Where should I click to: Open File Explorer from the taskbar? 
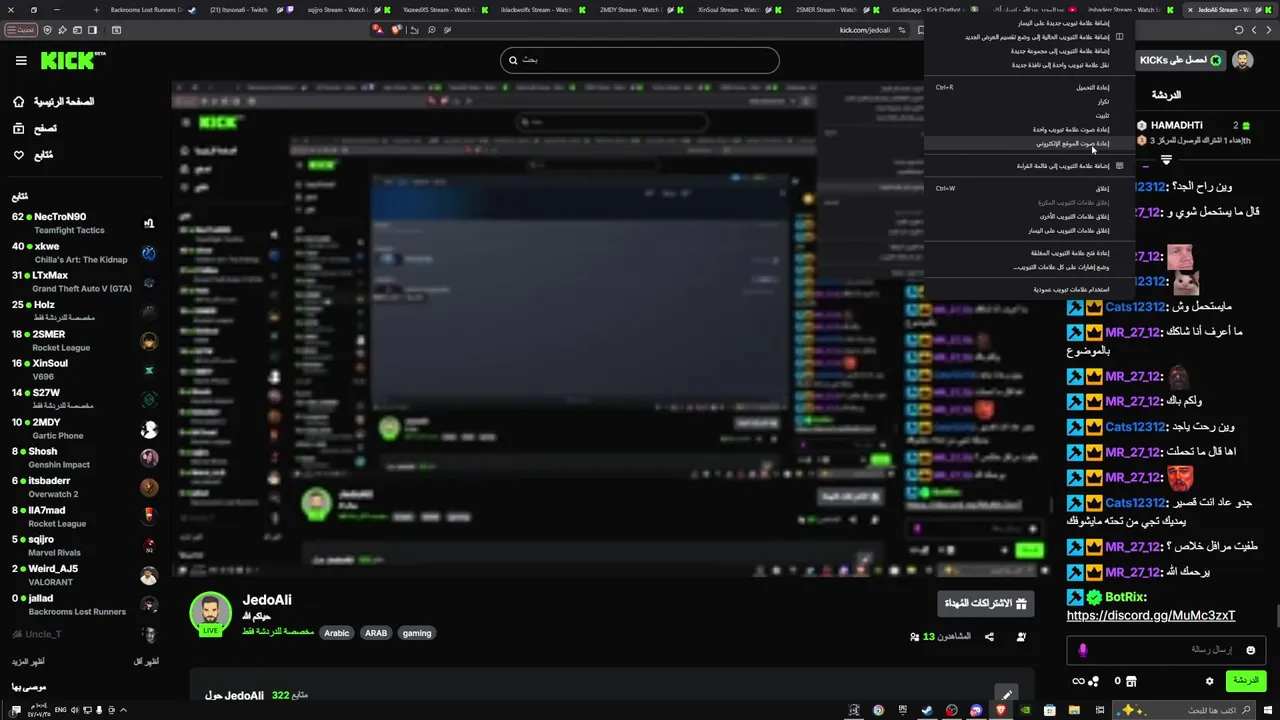point(1074,710)
